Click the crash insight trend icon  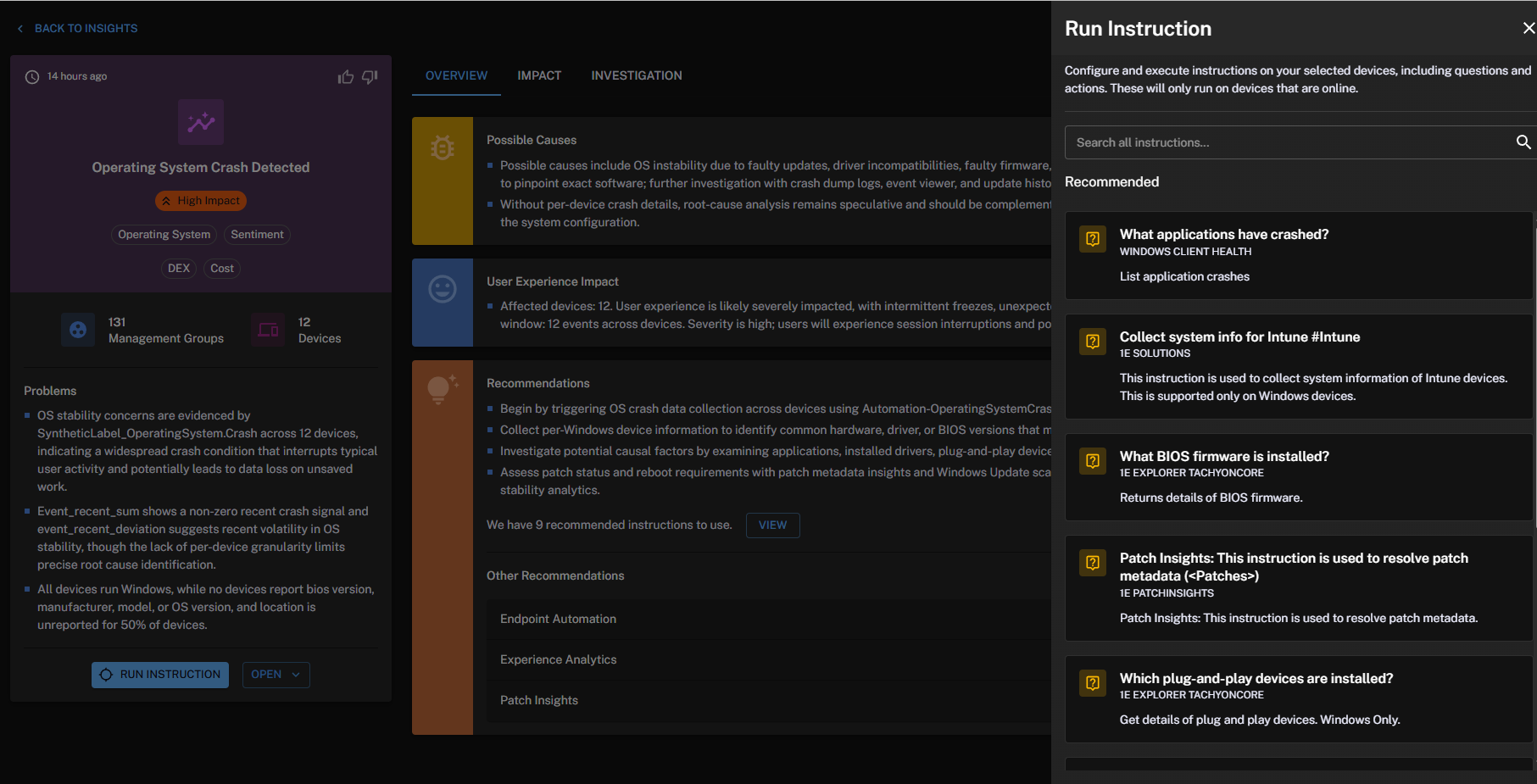[201, 122]
